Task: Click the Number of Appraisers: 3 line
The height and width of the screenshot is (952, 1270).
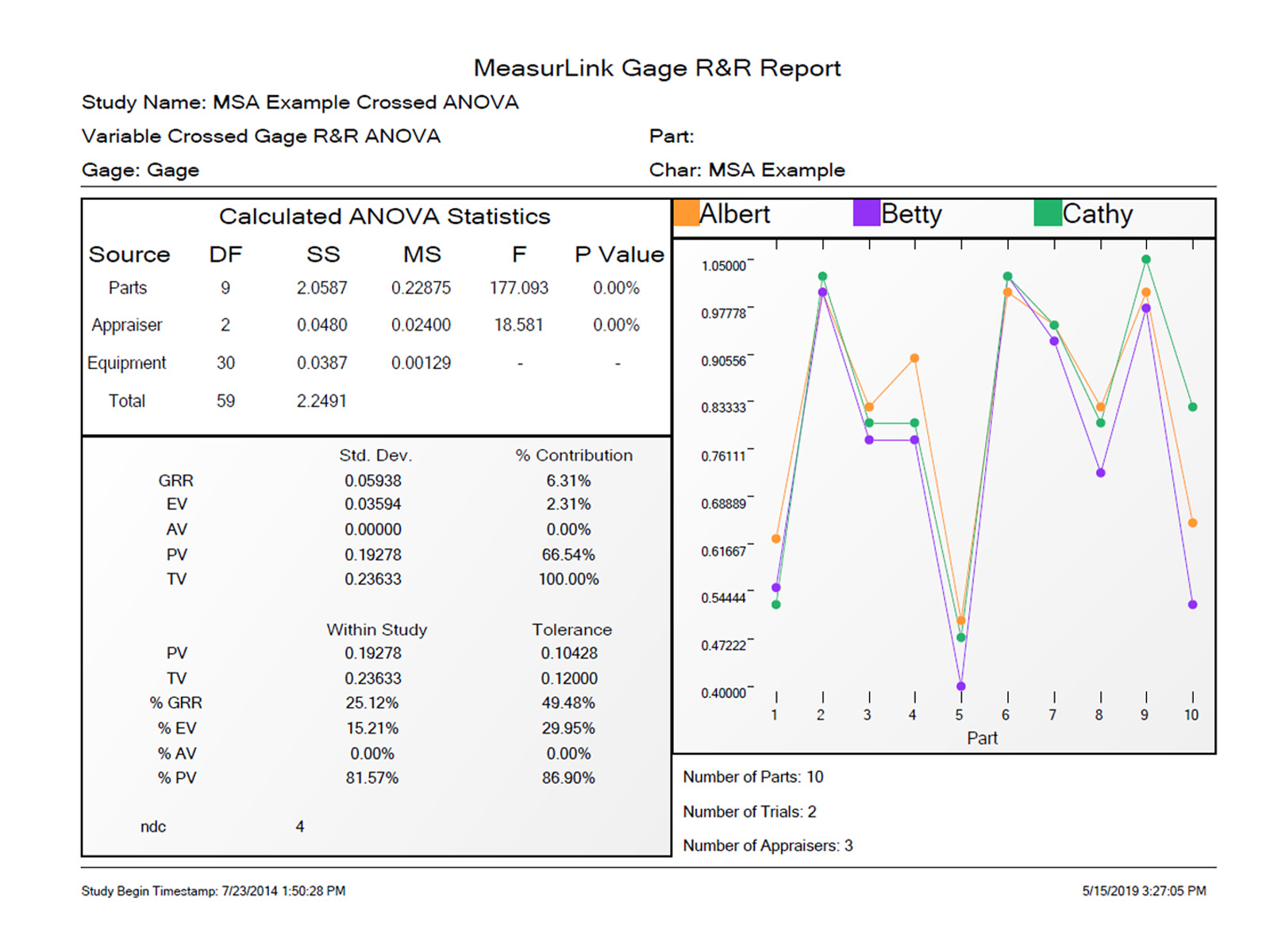Action: pyautogui.click(x=768, y=846)
